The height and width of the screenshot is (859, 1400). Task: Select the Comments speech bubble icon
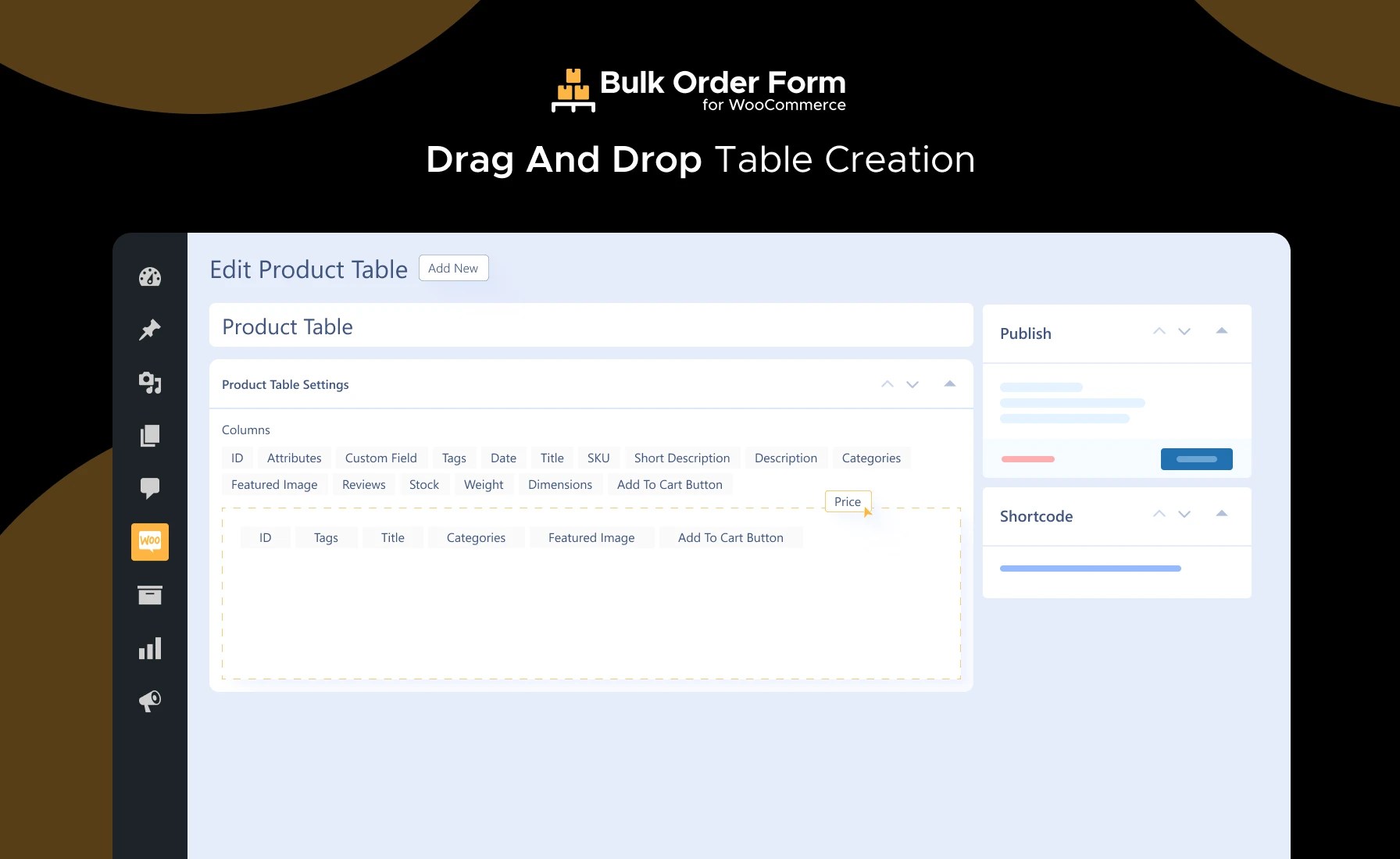pyautogui.click(x=150, y=488)
